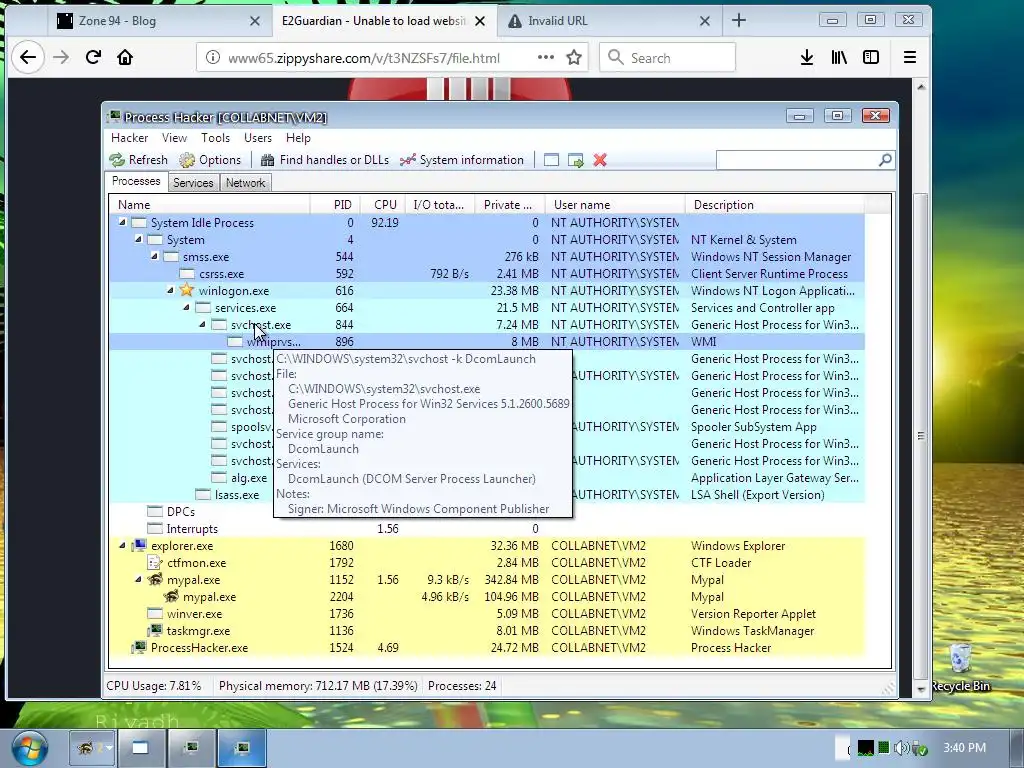
Task: Open the Help menu
Action: pyautogui.click(x=298, y=138)
